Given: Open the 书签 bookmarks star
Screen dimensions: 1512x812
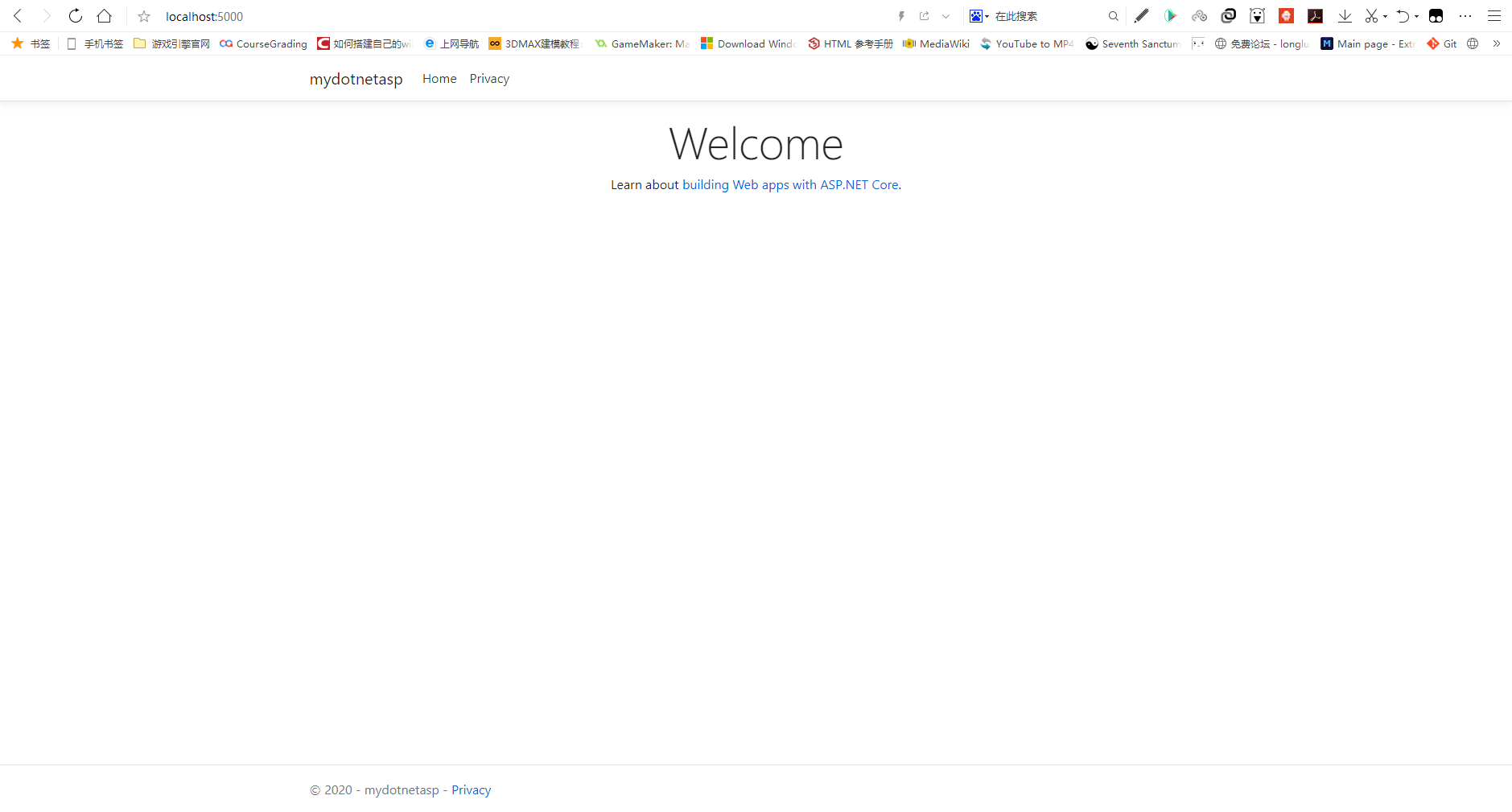Looking at the screenshot, I should 31,43.
